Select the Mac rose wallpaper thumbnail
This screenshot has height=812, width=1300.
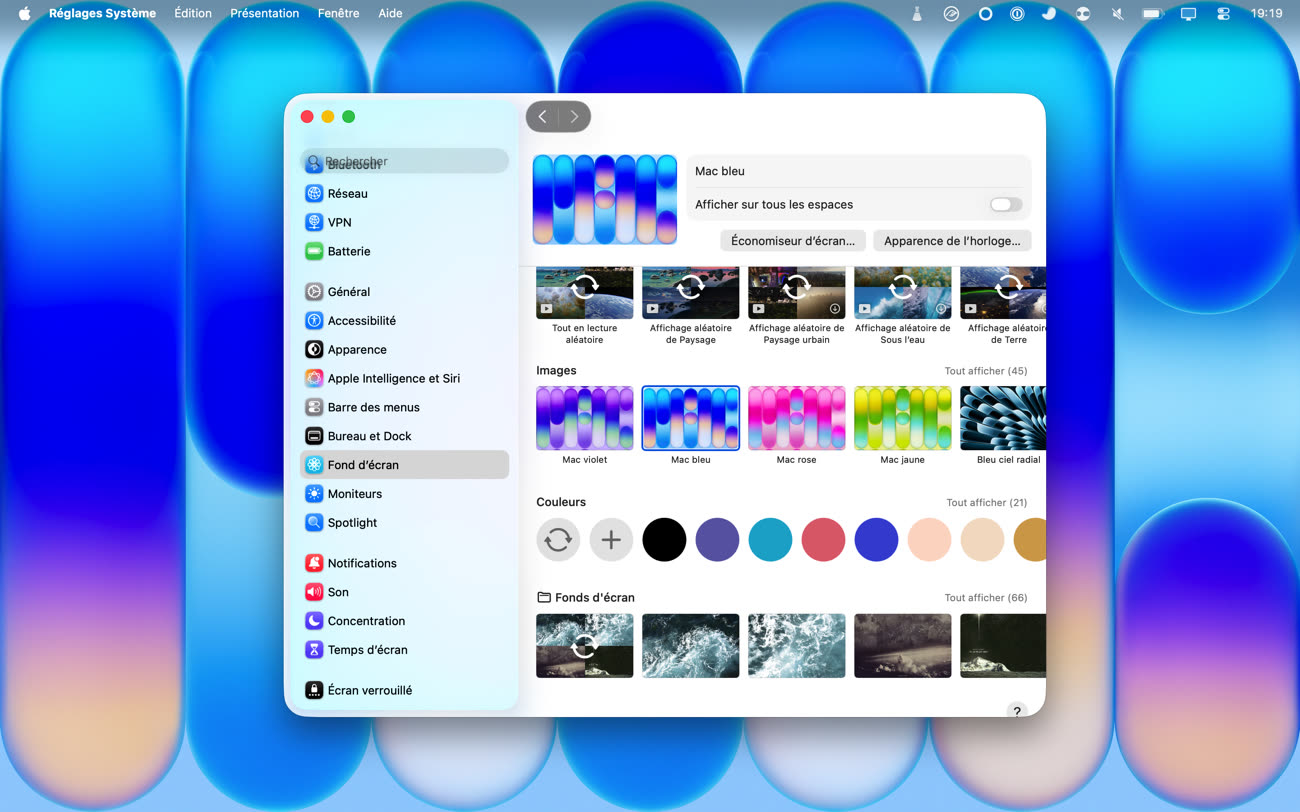click(796, 418)
